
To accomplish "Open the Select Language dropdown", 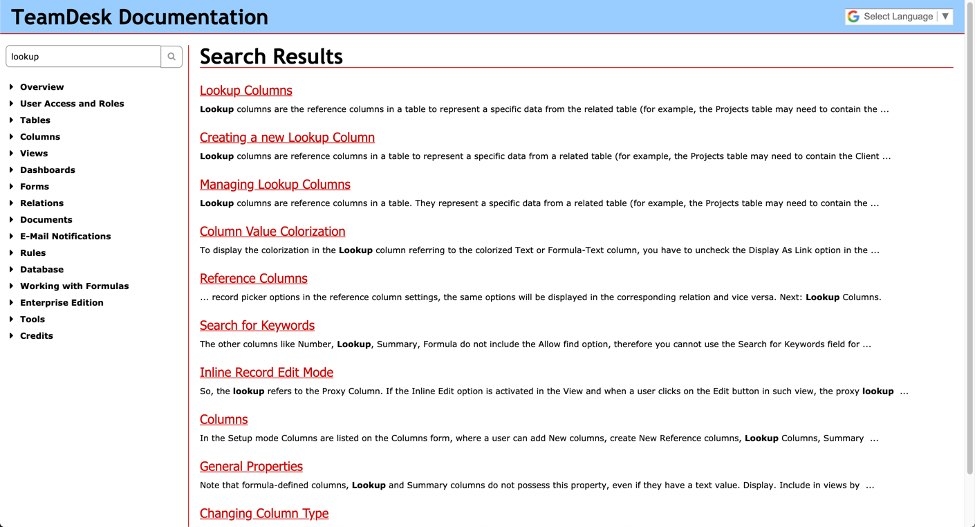I will [x=897, y=16].
